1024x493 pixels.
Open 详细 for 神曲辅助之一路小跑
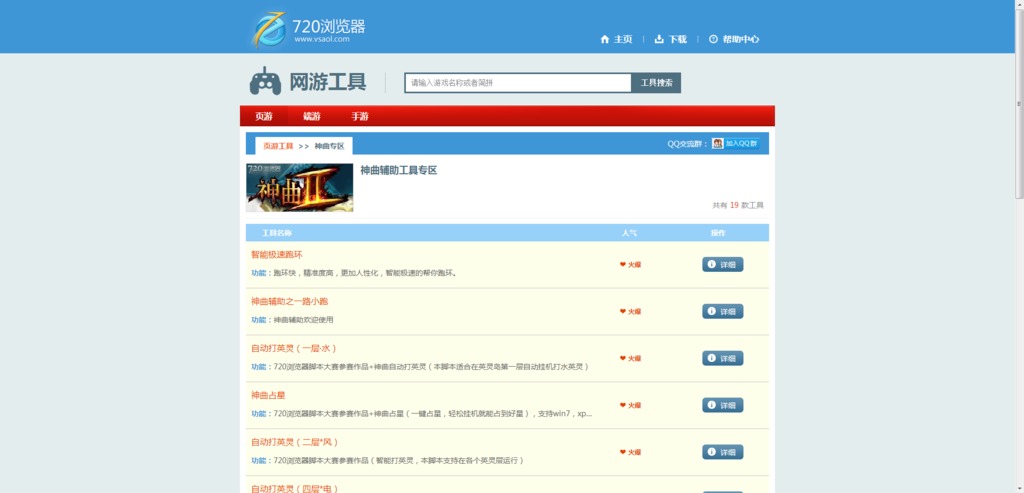[722, 311]
